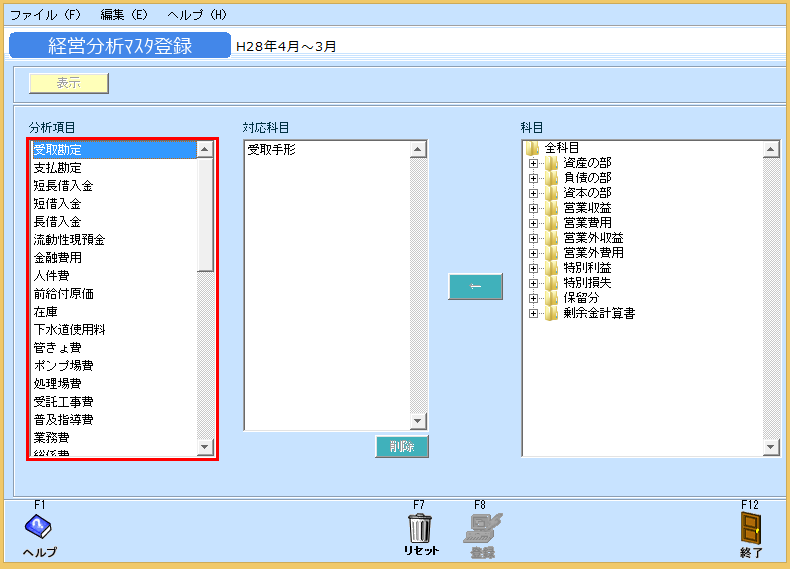
Task: Click the 特別利益 folder icon
Action: tap(551, 268)
